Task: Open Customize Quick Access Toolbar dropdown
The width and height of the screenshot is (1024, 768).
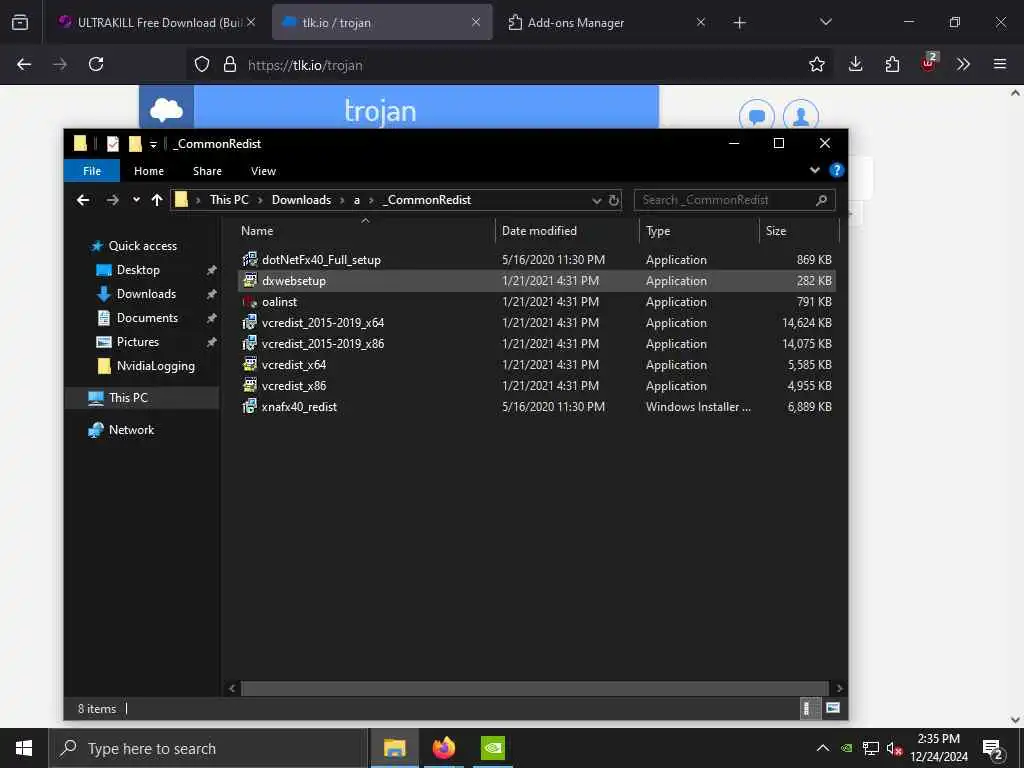Action: pyautogui.click(x=153, y=144)
